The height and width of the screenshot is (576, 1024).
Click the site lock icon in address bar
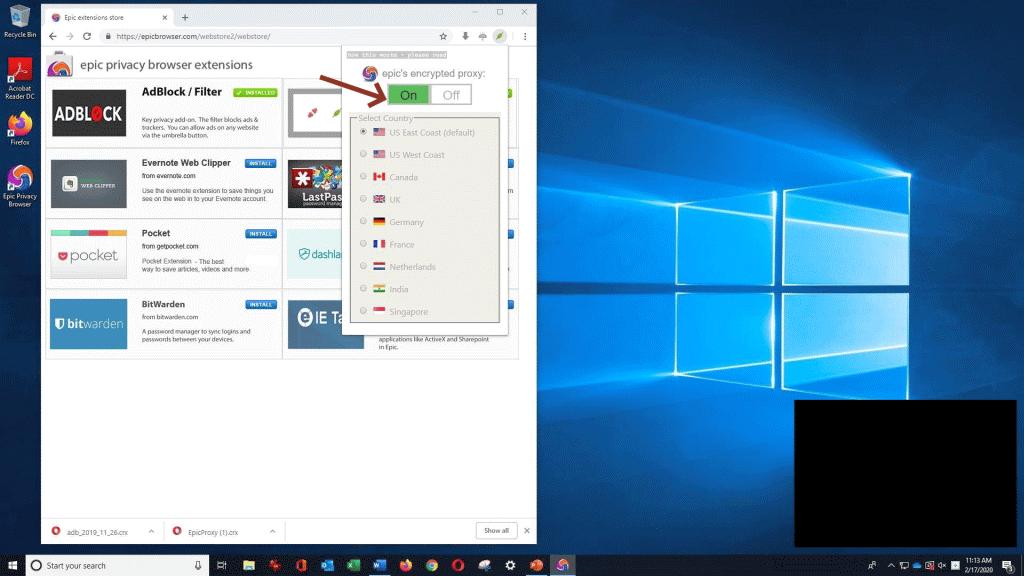pyautogui.click(x=108, y=37)
